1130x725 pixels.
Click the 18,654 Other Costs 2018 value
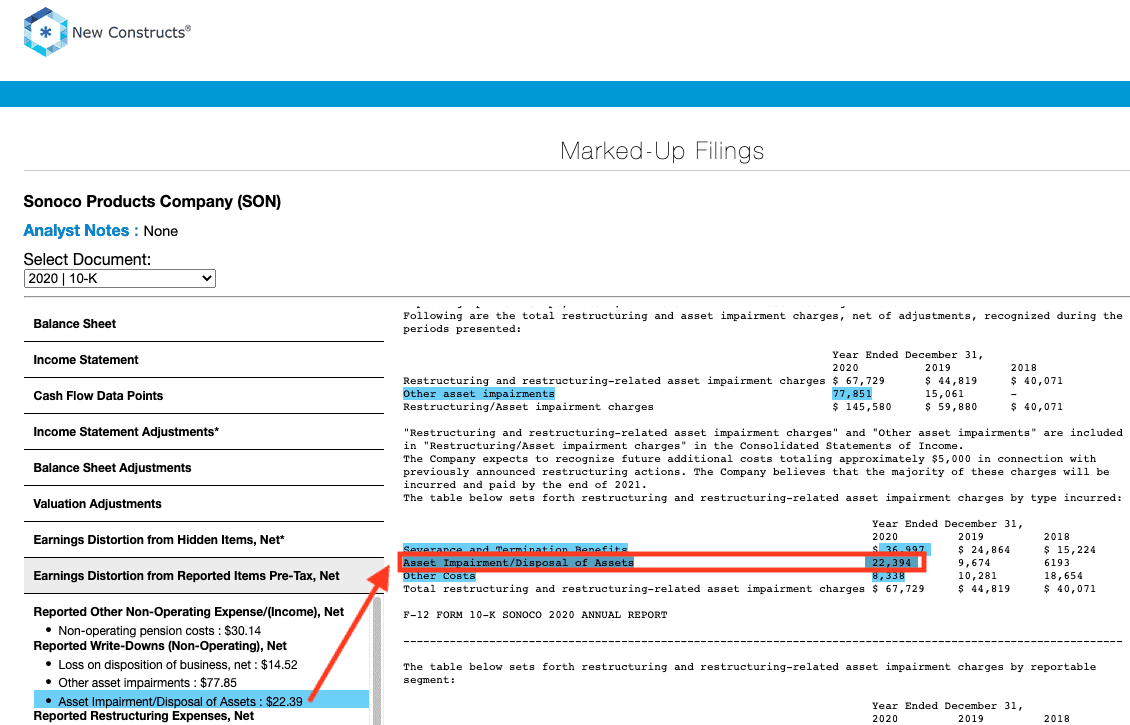(x=1063, y=576)
